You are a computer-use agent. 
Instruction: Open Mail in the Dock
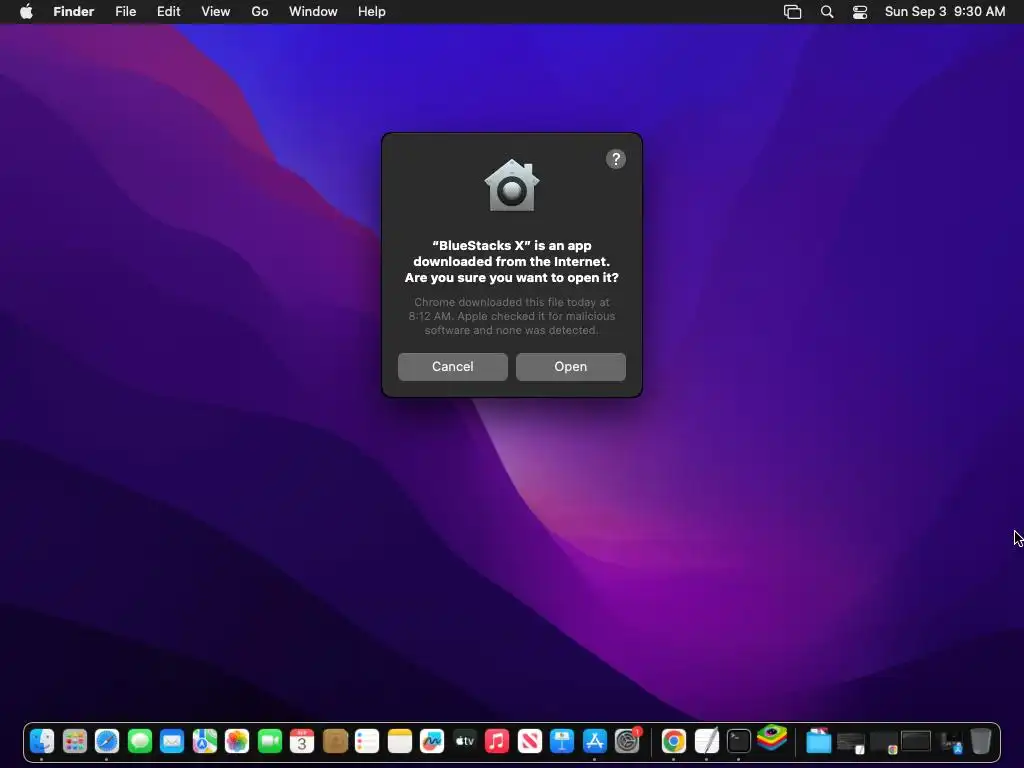click(172, 741)
